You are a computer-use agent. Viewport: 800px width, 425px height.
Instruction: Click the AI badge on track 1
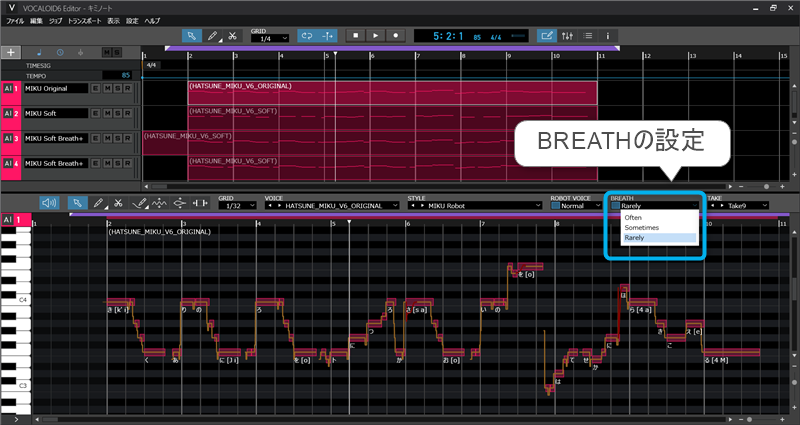[x=8, y=88]
